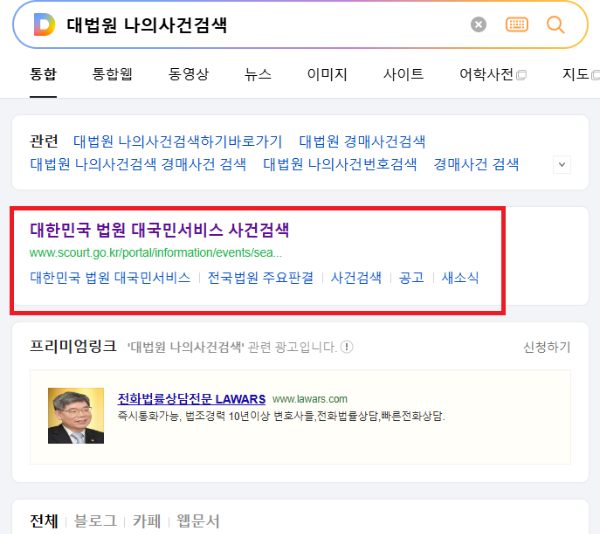The image size is (600, 534).
Task: Select the 전체 filter
Action: coord(44,521)
